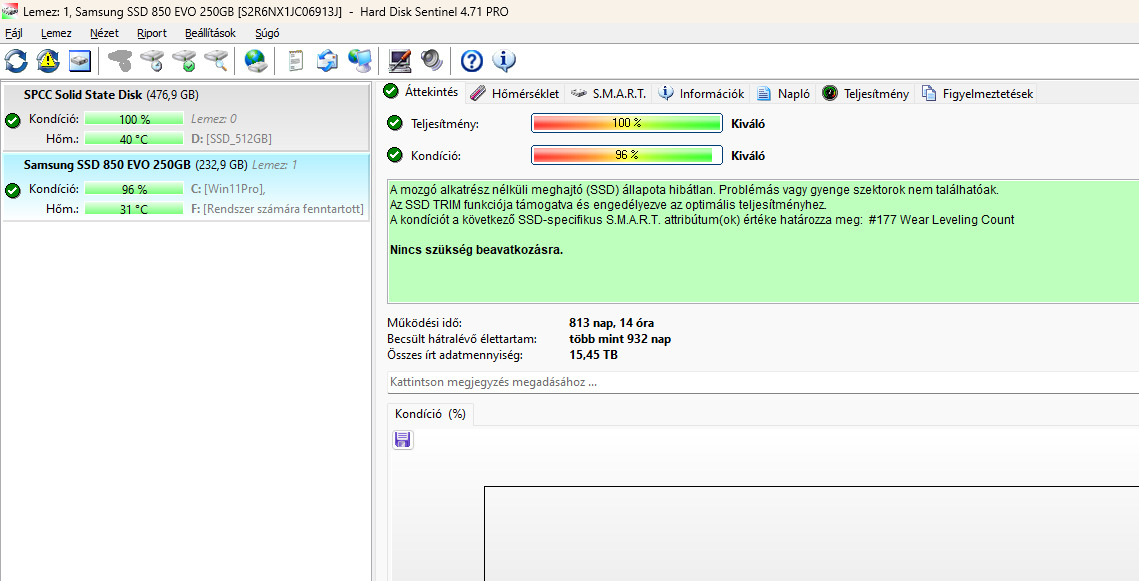Screen dimensions: 1139x581
Task: Click the disk with green checkmark icon
Action: tap(185, 61)
